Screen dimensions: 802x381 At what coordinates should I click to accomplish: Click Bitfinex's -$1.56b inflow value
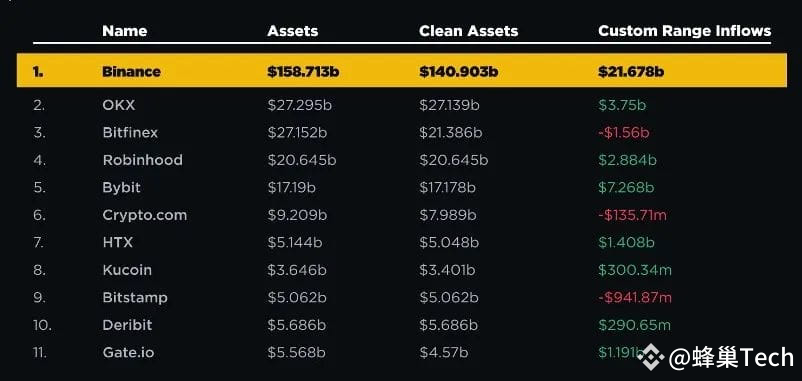point(623,133)
